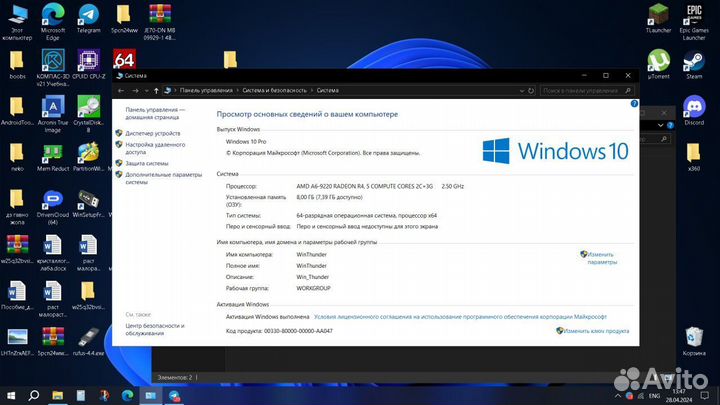Open the Microsoft license terms link
Image resolution: width=720 pixels, height=405 pixels.
(x=460, y=317)
